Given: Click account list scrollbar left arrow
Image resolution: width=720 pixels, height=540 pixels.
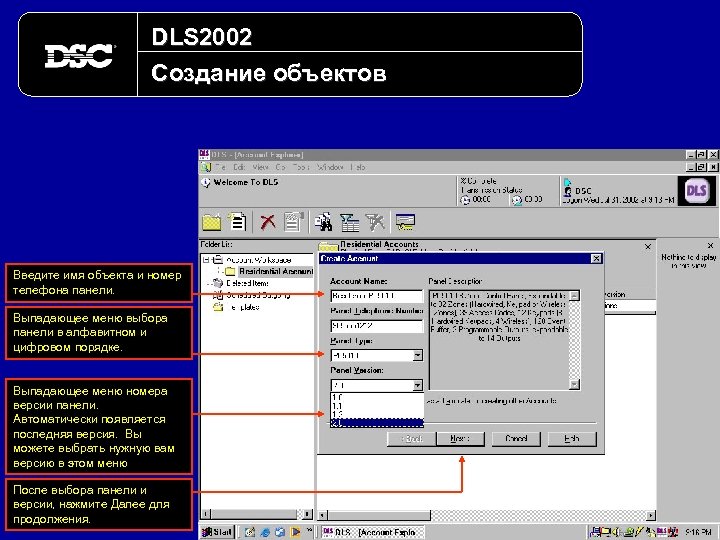Looking at the screenshot, I should [322, 515].
